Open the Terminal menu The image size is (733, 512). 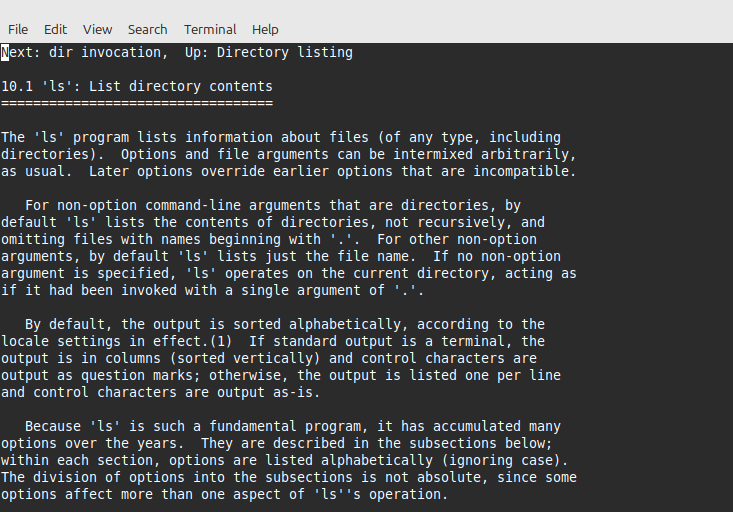[x=210, y=29]
